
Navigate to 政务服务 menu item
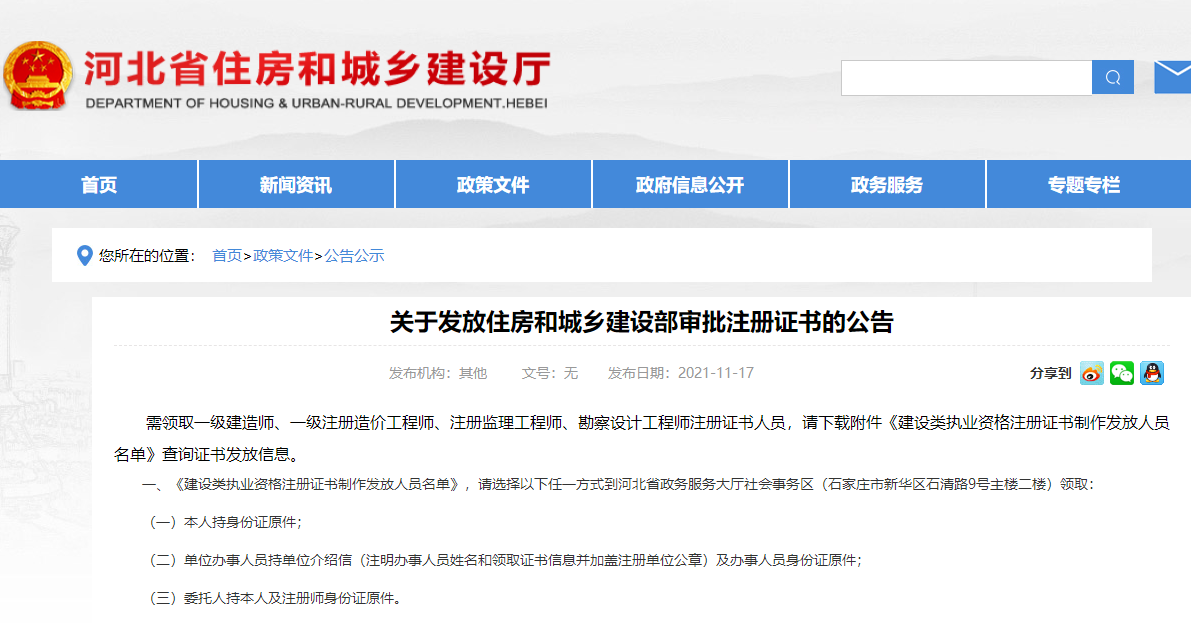pyautogui.click(x=887, y=185)
